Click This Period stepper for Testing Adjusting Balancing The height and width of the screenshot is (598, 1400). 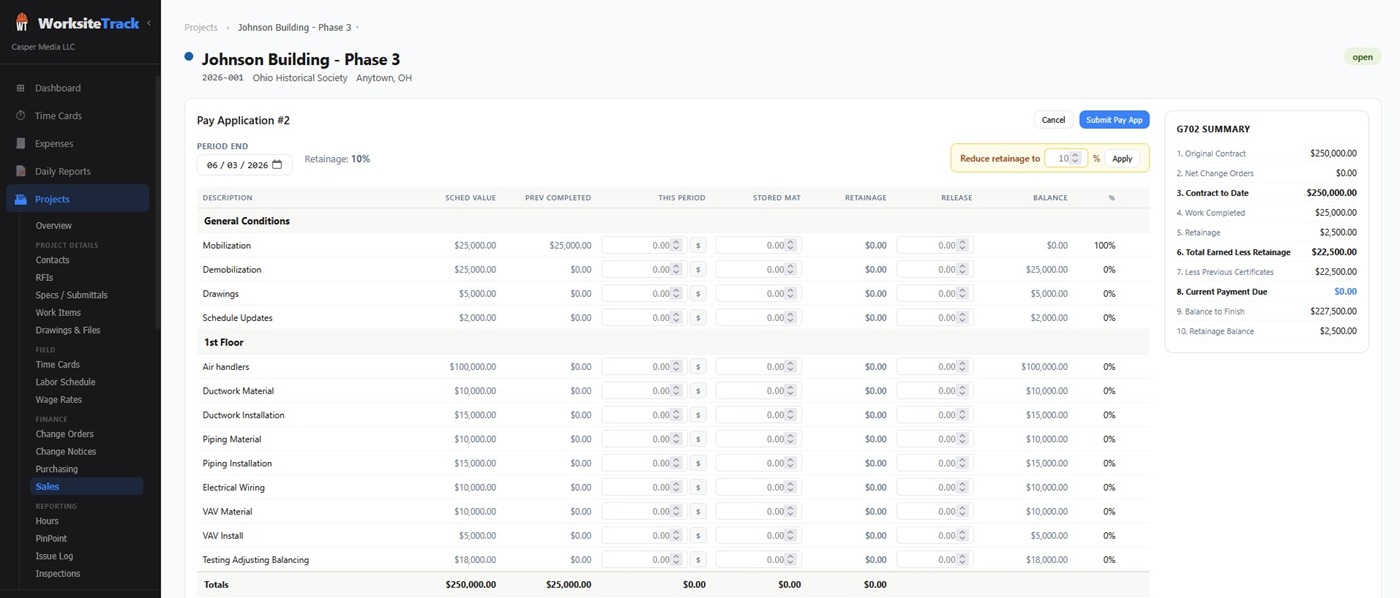[x=677, y=560]
